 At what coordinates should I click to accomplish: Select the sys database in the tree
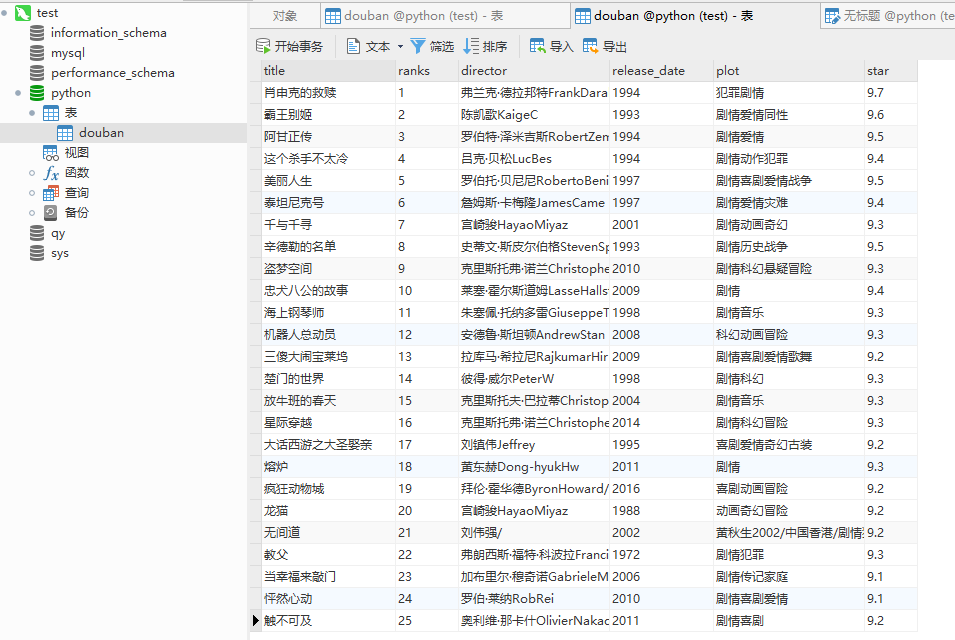[60, 253]
